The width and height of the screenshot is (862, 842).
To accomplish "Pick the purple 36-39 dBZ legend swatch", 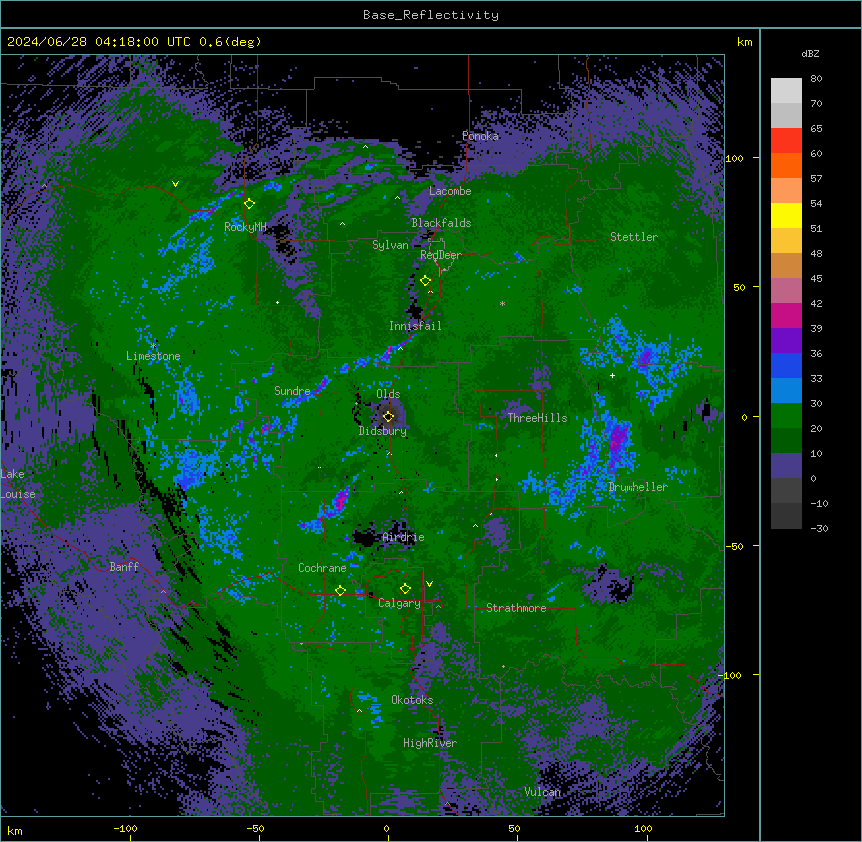I will click(786, 341).
